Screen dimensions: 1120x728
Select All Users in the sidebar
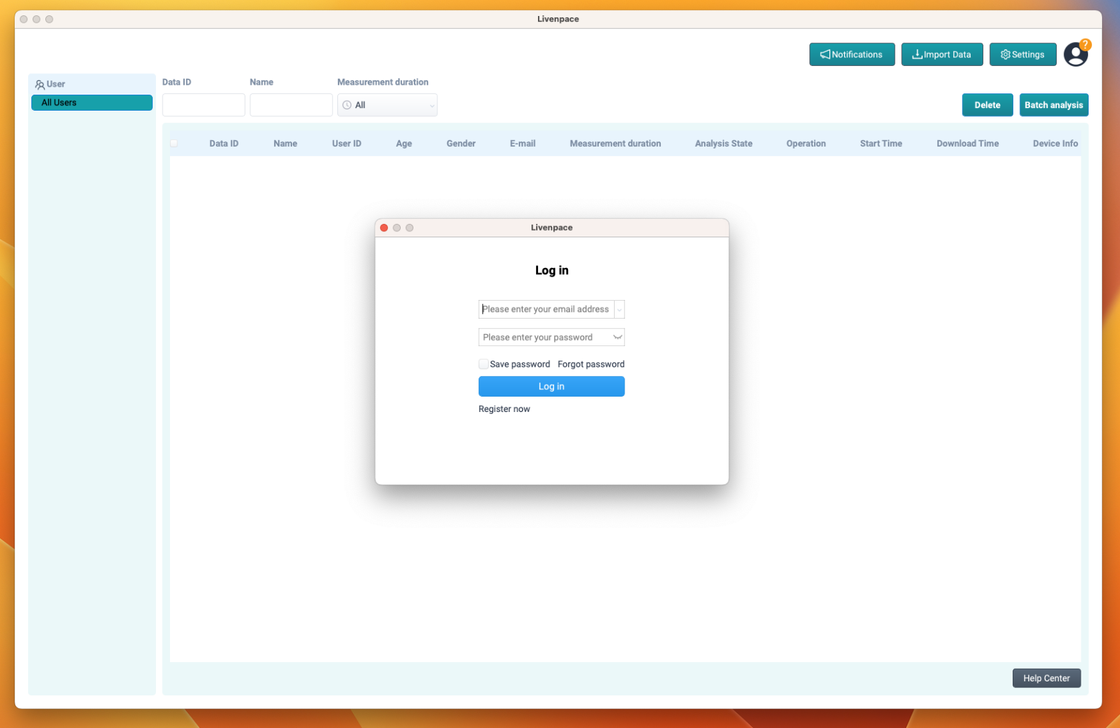coord(91,103)
